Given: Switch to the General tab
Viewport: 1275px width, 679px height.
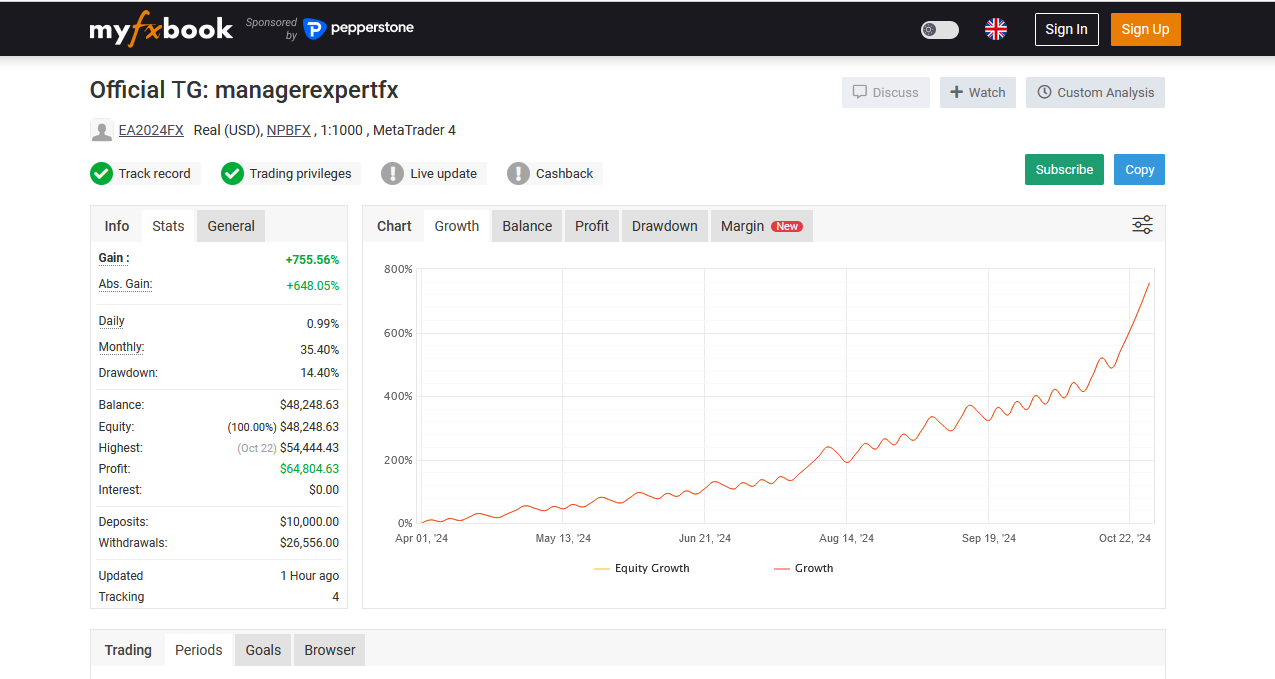Looking at the screenshot, I should pyautogui.click(x=231, y=226).
